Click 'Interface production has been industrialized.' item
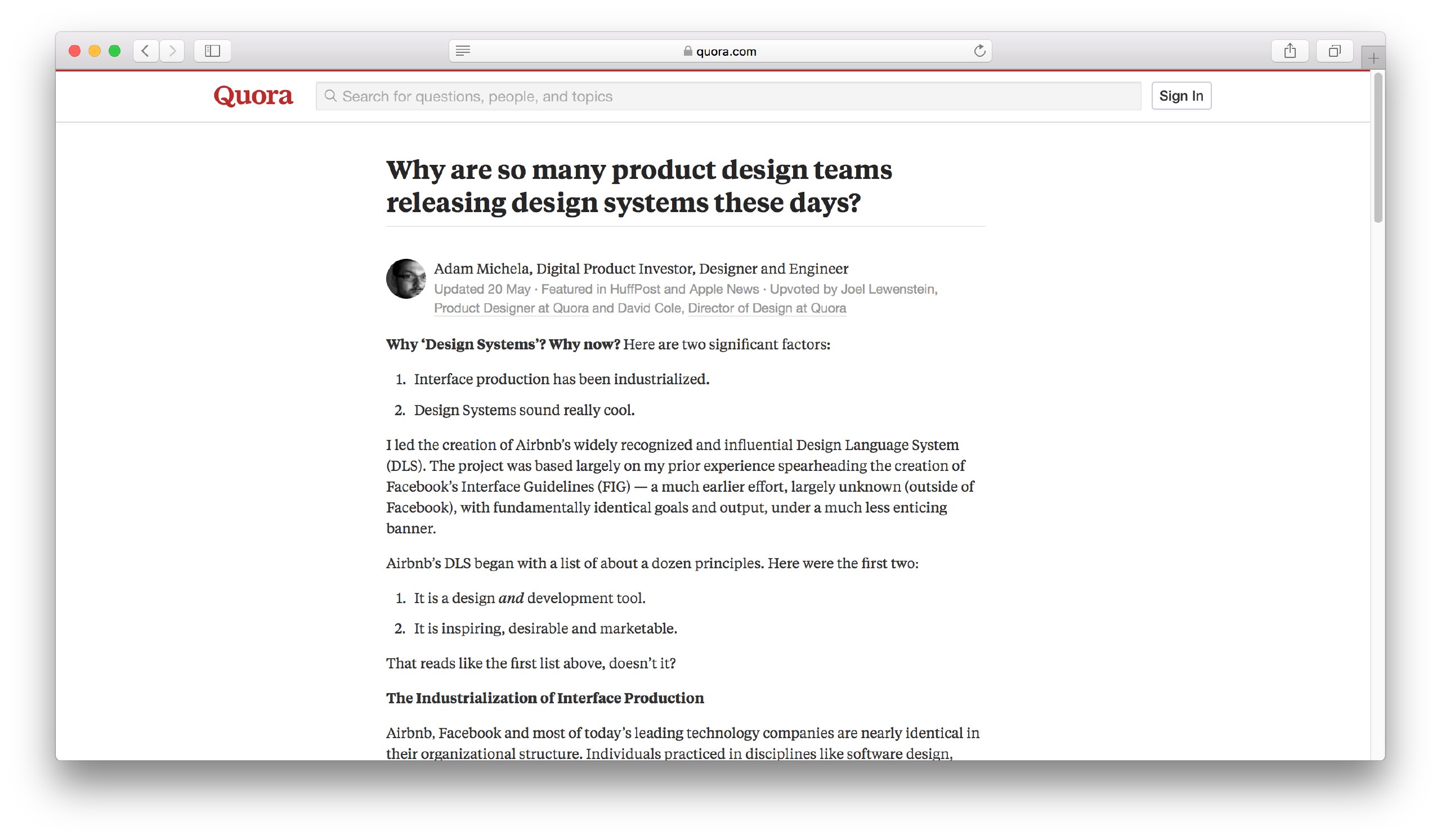Image resolution: width=1441 pixels, height=840 pixels. click(x=562, y=379)
